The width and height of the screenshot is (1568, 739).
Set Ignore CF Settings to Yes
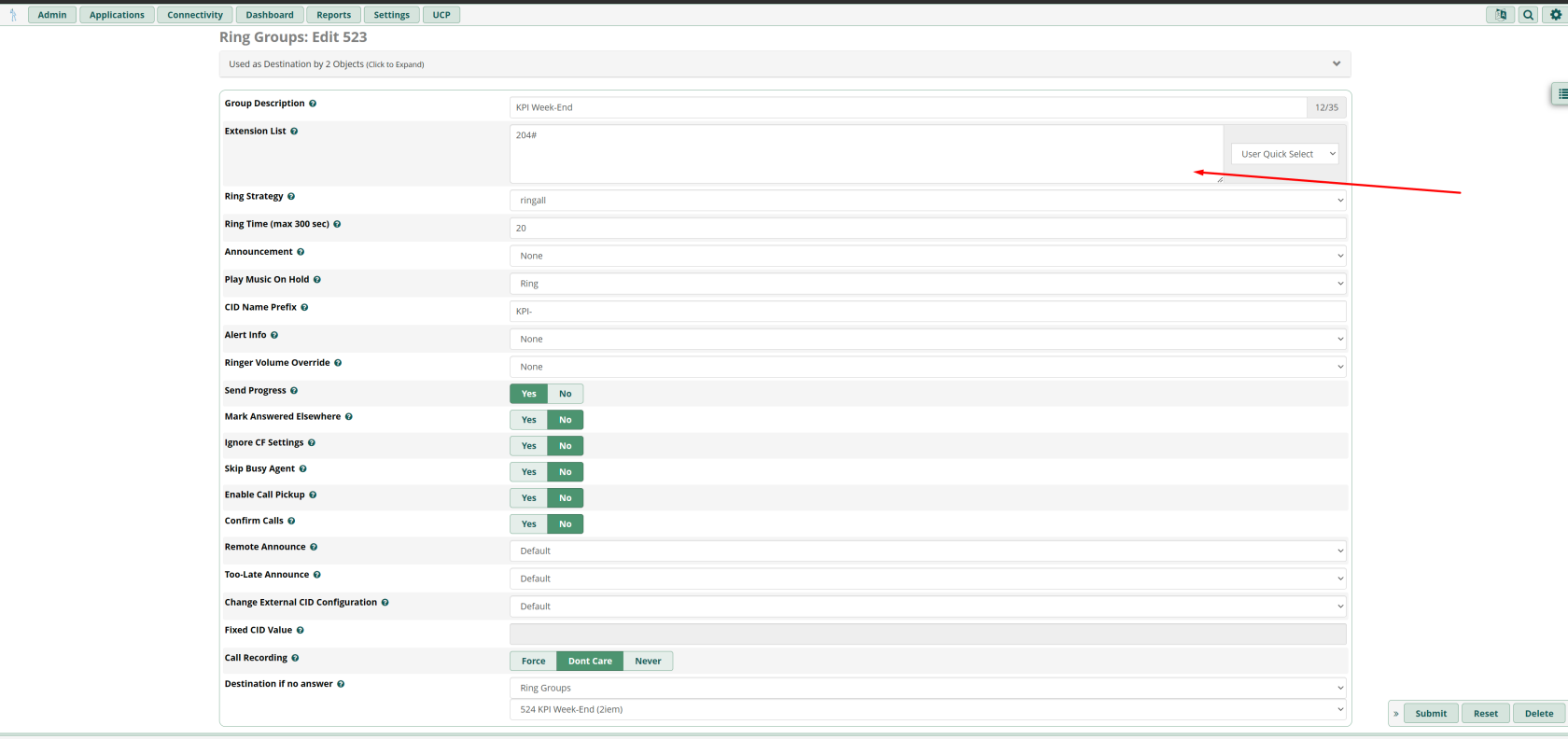click(x=529, y=446)
